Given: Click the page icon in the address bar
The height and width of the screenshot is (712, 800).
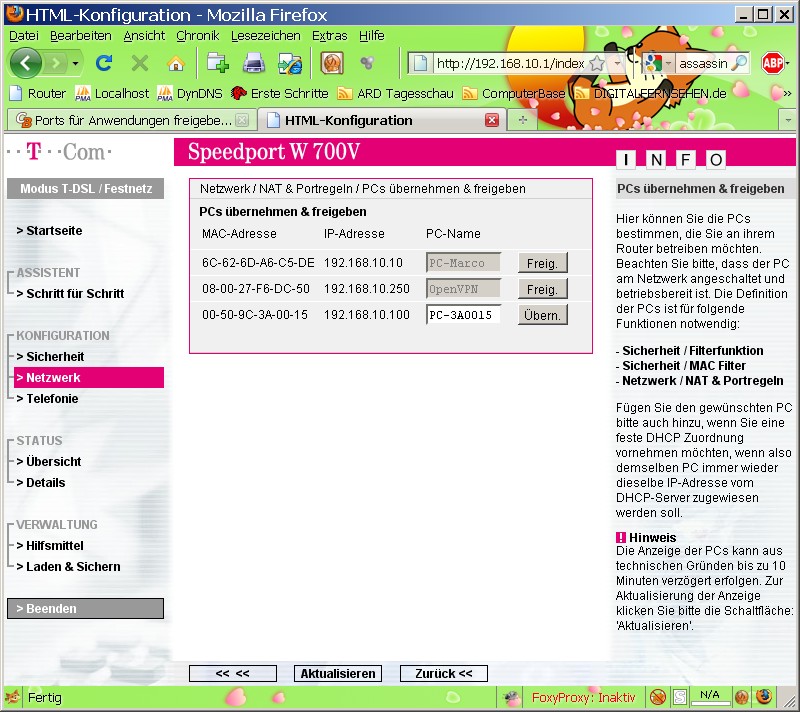Looking at the screenshot, I should 420,63.
